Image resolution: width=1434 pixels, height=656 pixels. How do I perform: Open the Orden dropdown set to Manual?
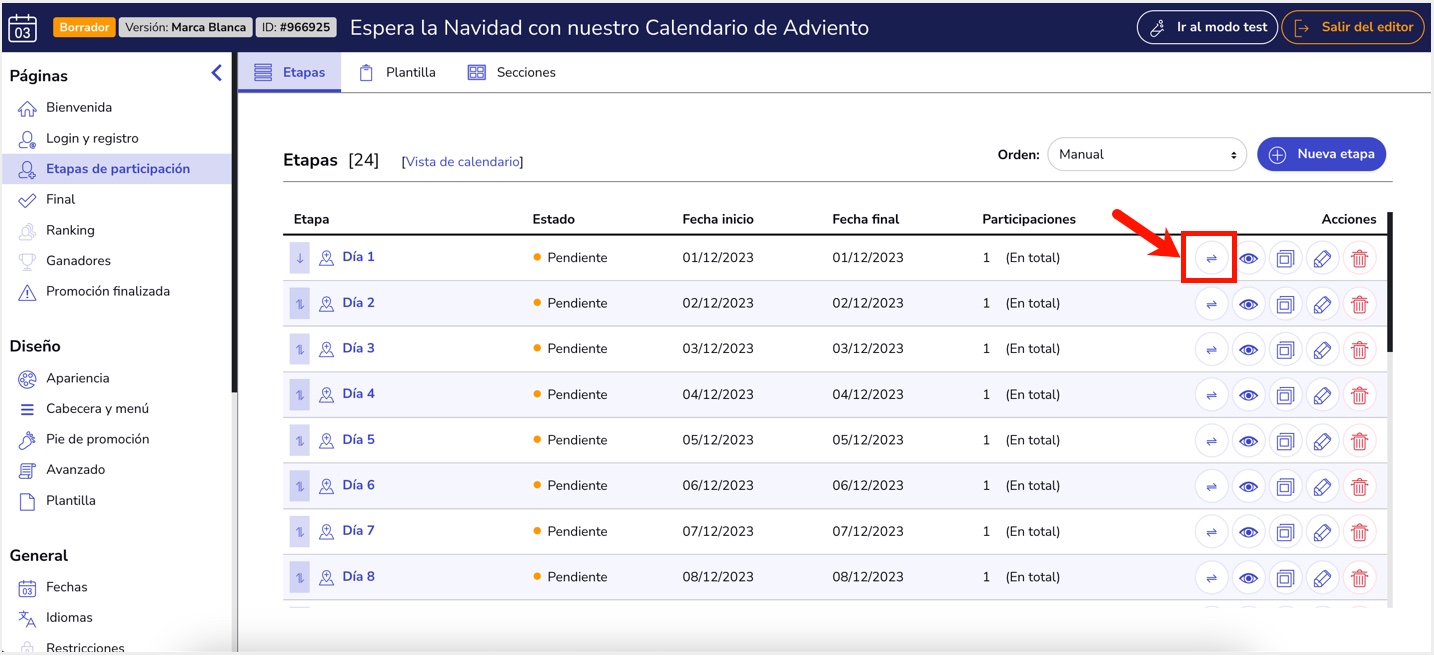click(1147, 155)
